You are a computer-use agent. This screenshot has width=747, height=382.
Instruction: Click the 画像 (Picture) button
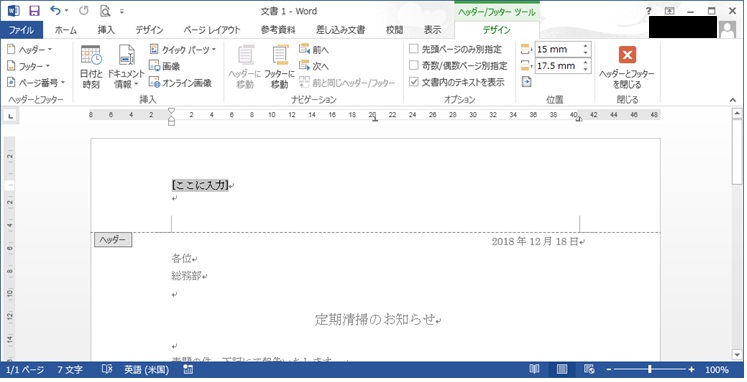(x=165, y=66)
